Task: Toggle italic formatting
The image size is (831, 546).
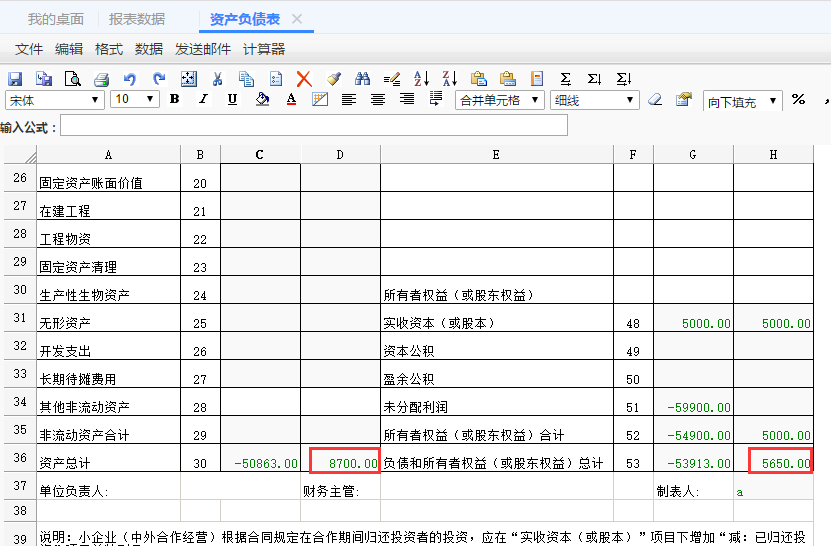Action: (x=203, y=99)
